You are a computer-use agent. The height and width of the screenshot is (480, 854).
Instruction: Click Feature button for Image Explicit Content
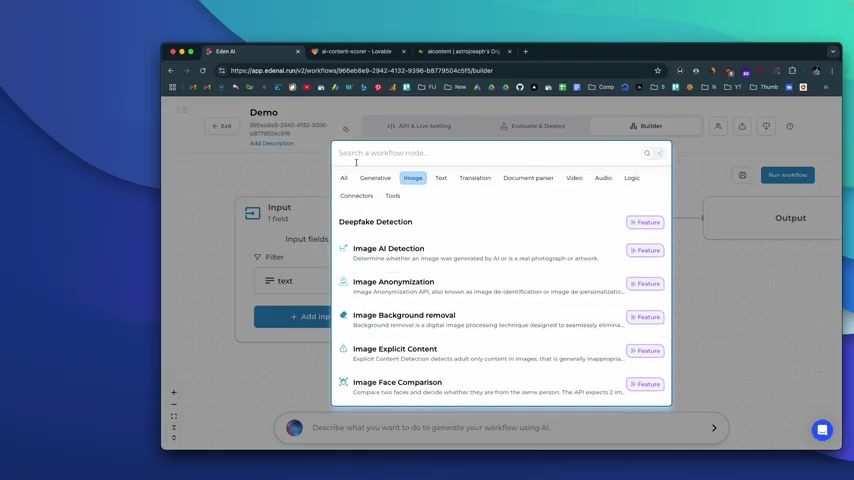point(645,351)
